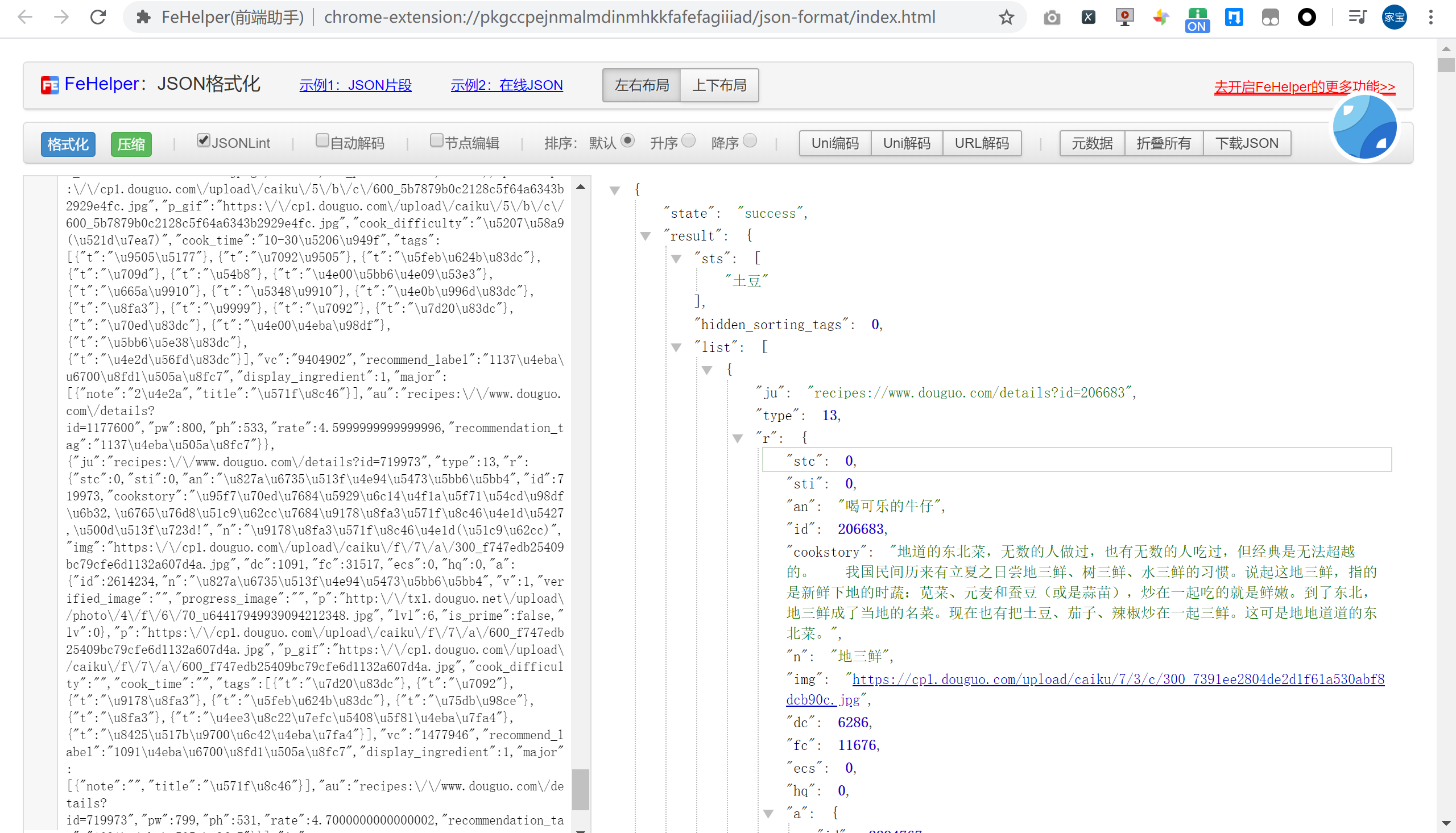This screenshot has width=1456, height=833.
Task: Click 去开启FeHelper的更多功能 link
Action: pos(1304,86)
